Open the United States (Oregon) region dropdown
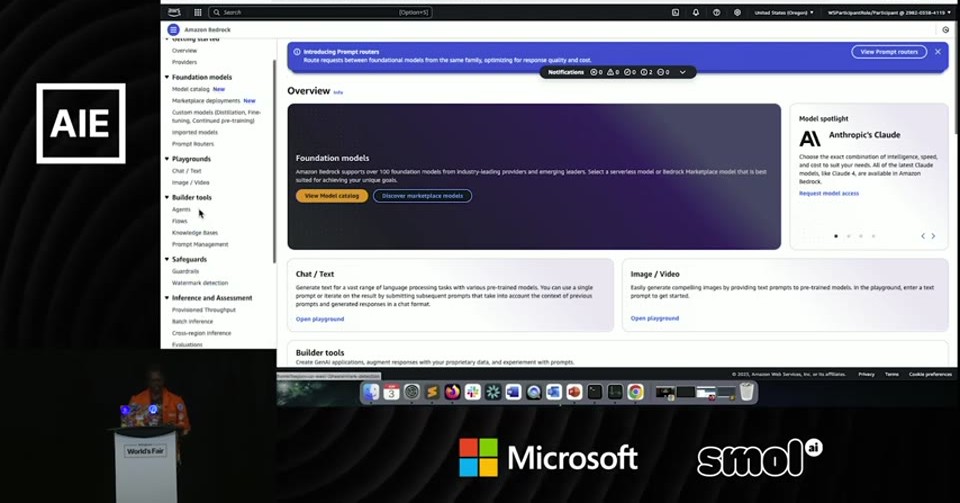 [784, 12]
